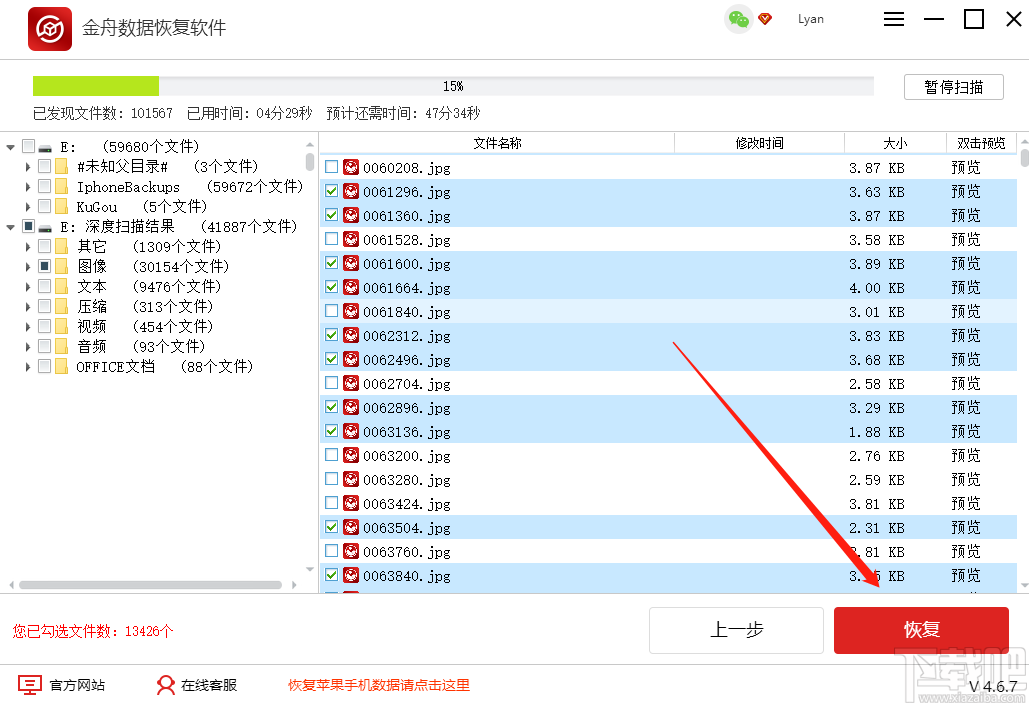Expand the 图像 folder node
Screen dimensions: 1029x703
click(28, 266)
